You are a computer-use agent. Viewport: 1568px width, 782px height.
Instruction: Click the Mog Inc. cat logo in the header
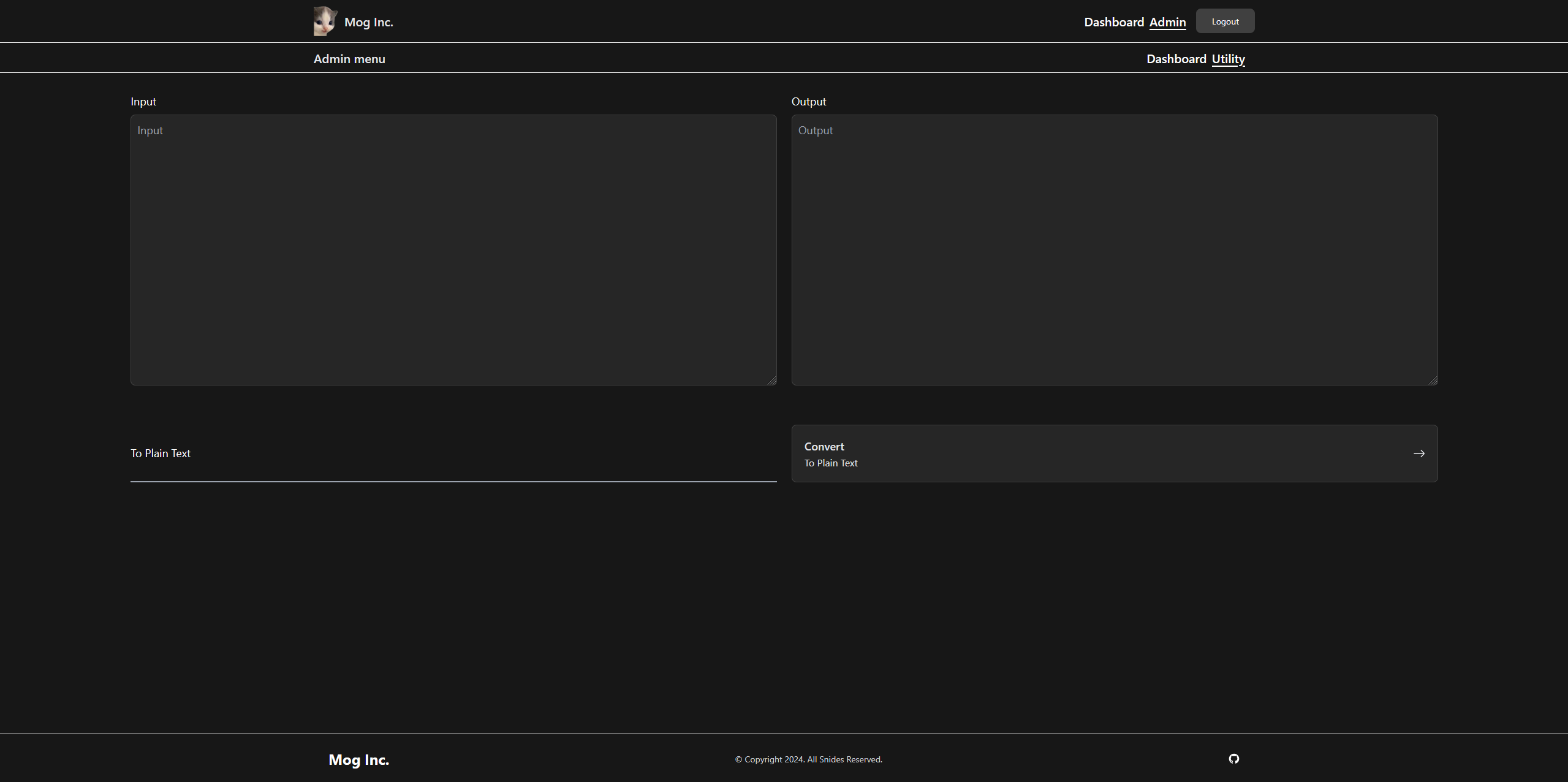click(324, 20)
